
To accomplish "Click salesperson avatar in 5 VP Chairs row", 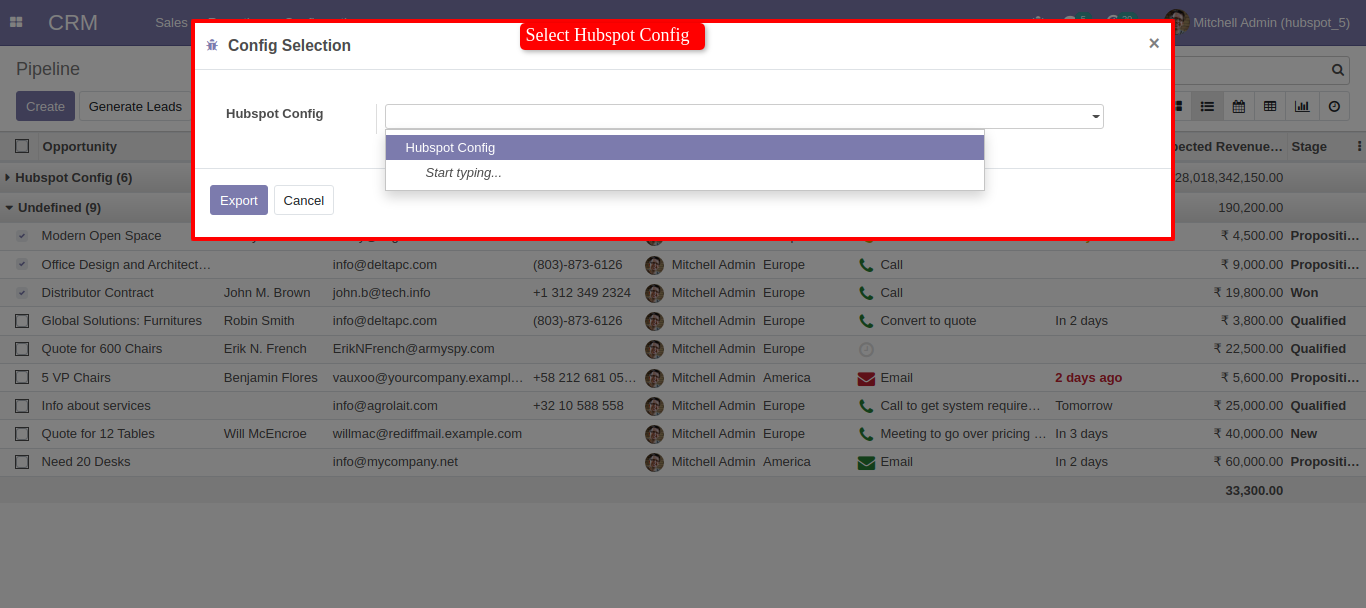I will pos(654,378).
